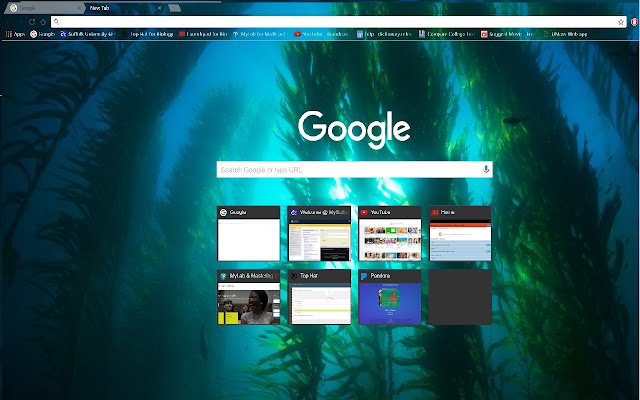Bookmark this page with the star icon
The image size is (640, 400).
coord(621,22)
